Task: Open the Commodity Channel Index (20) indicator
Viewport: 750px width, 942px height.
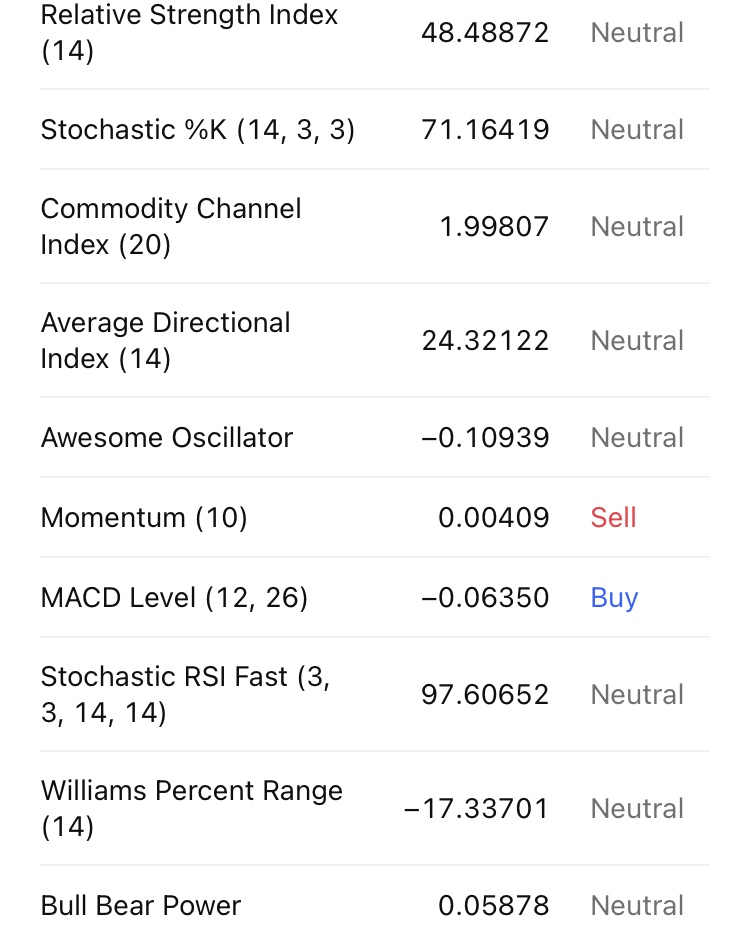Action: click(171, 226)
